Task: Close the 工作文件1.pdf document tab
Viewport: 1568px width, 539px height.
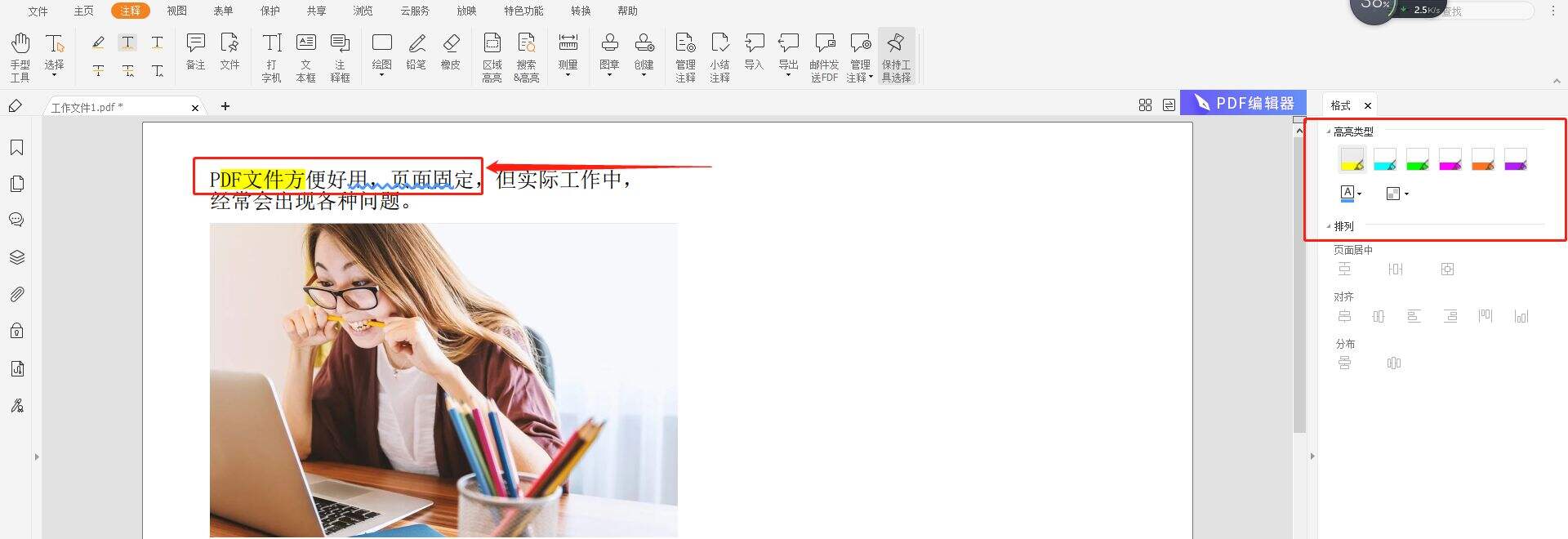Action: pos(195,108)
